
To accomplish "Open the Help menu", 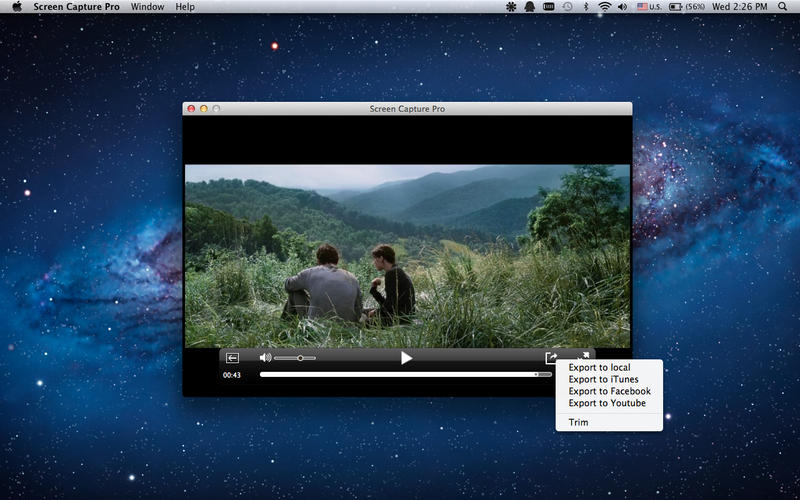I will click(185, 7).
